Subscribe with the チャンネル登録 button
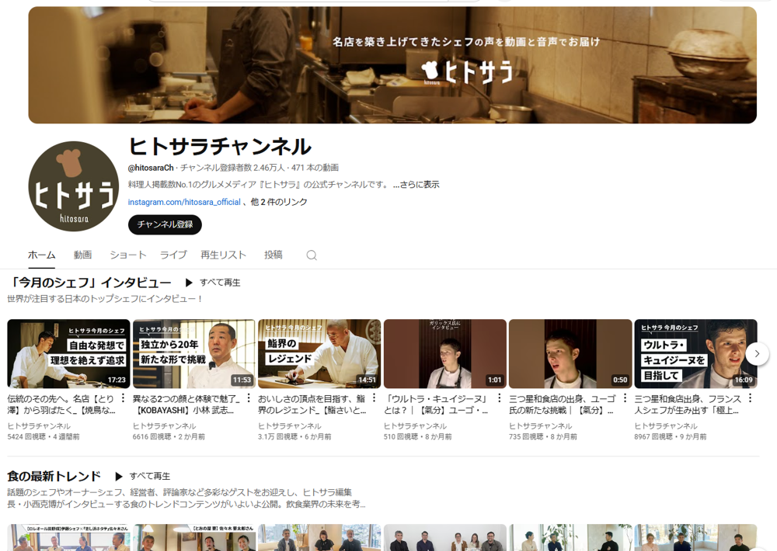Screen dimensions: 777x551 pyautogui.click(x=165, y=224)
